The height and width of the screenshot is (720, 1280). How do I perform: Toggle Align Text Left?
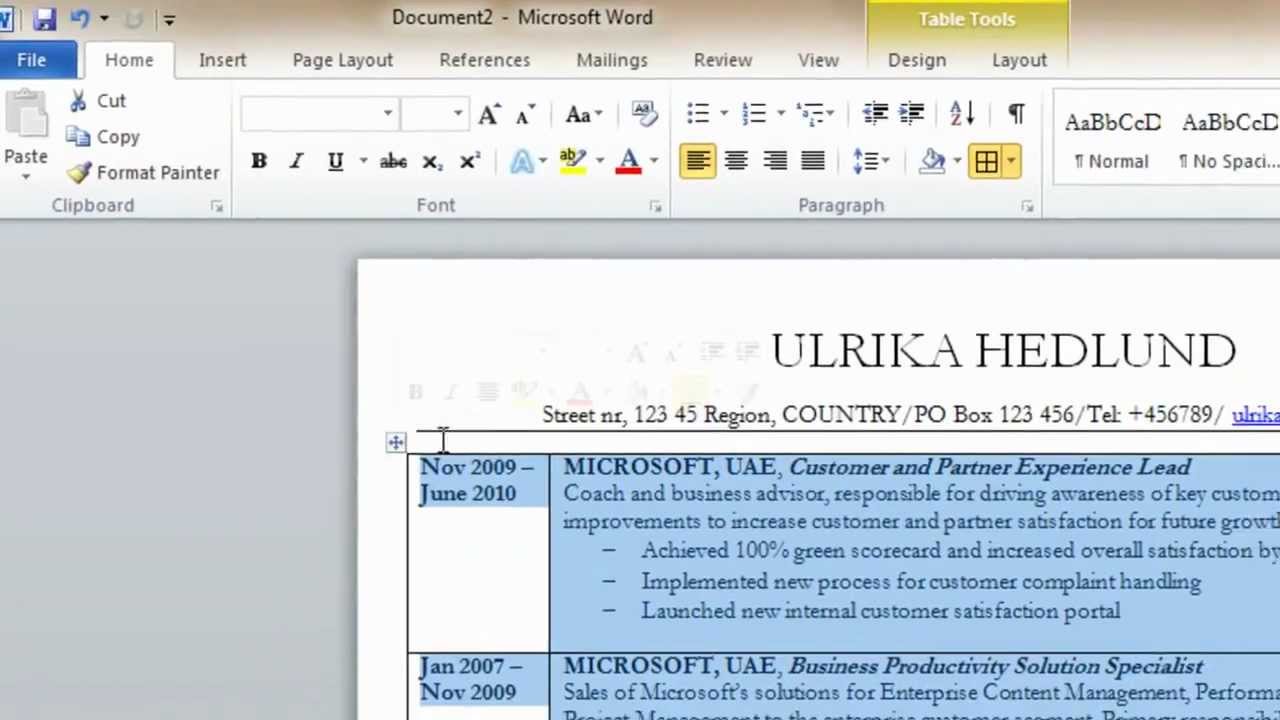tap(697, 161)
